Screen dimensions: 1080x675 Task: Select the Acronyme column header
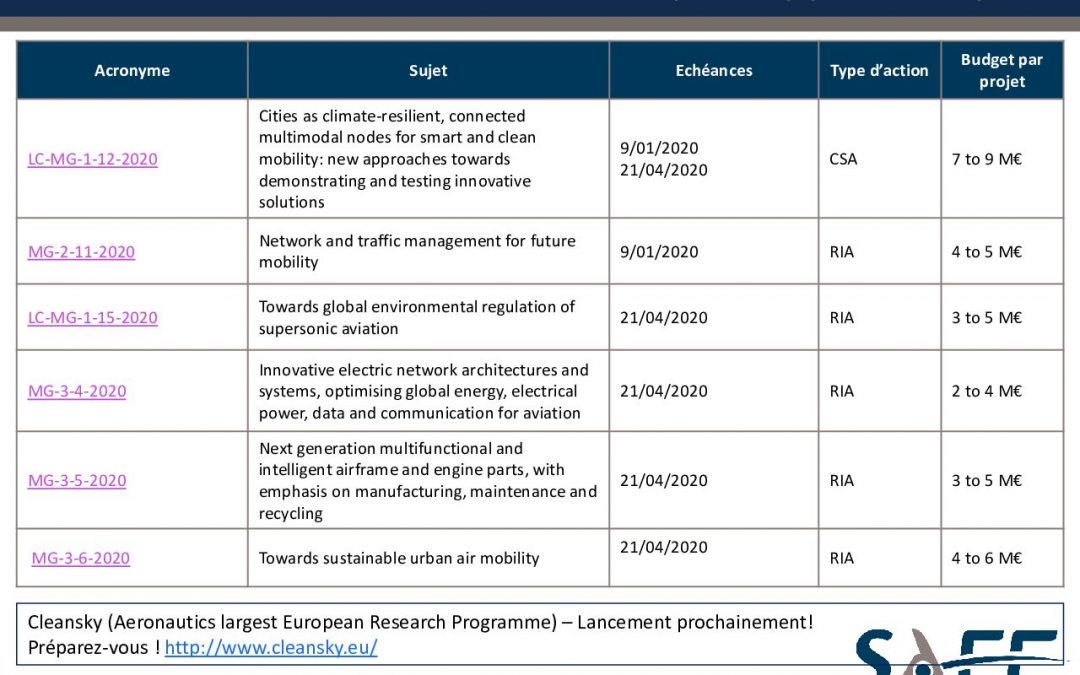coord(132,71)
